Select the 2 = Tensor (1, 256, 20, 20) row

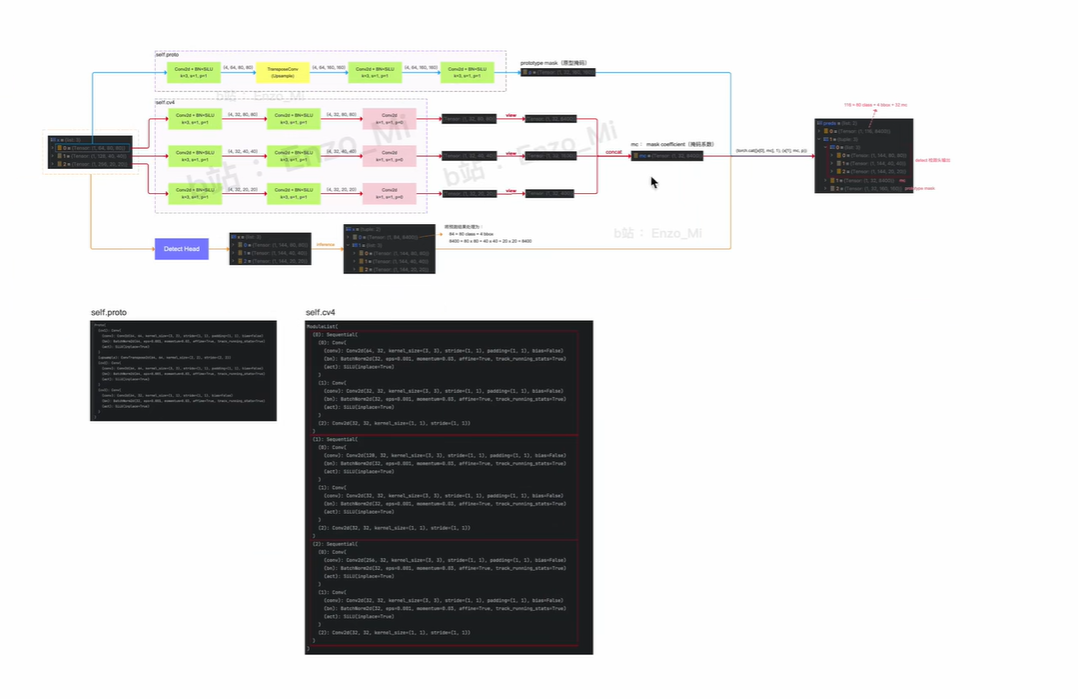pos(91,164)
